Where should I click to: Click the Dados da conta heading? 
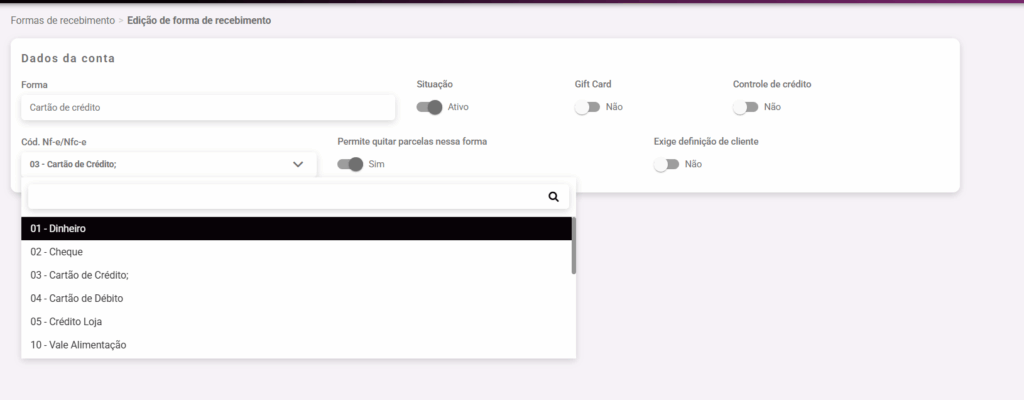pos(68,59)
